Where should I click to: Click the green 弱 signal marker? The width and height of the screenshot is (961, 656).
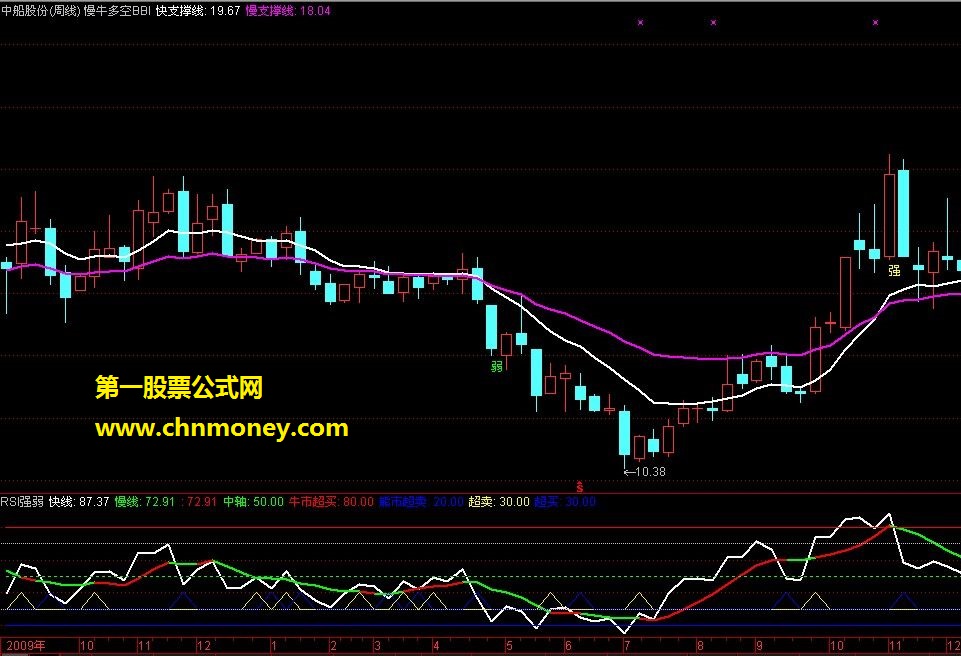497,366
